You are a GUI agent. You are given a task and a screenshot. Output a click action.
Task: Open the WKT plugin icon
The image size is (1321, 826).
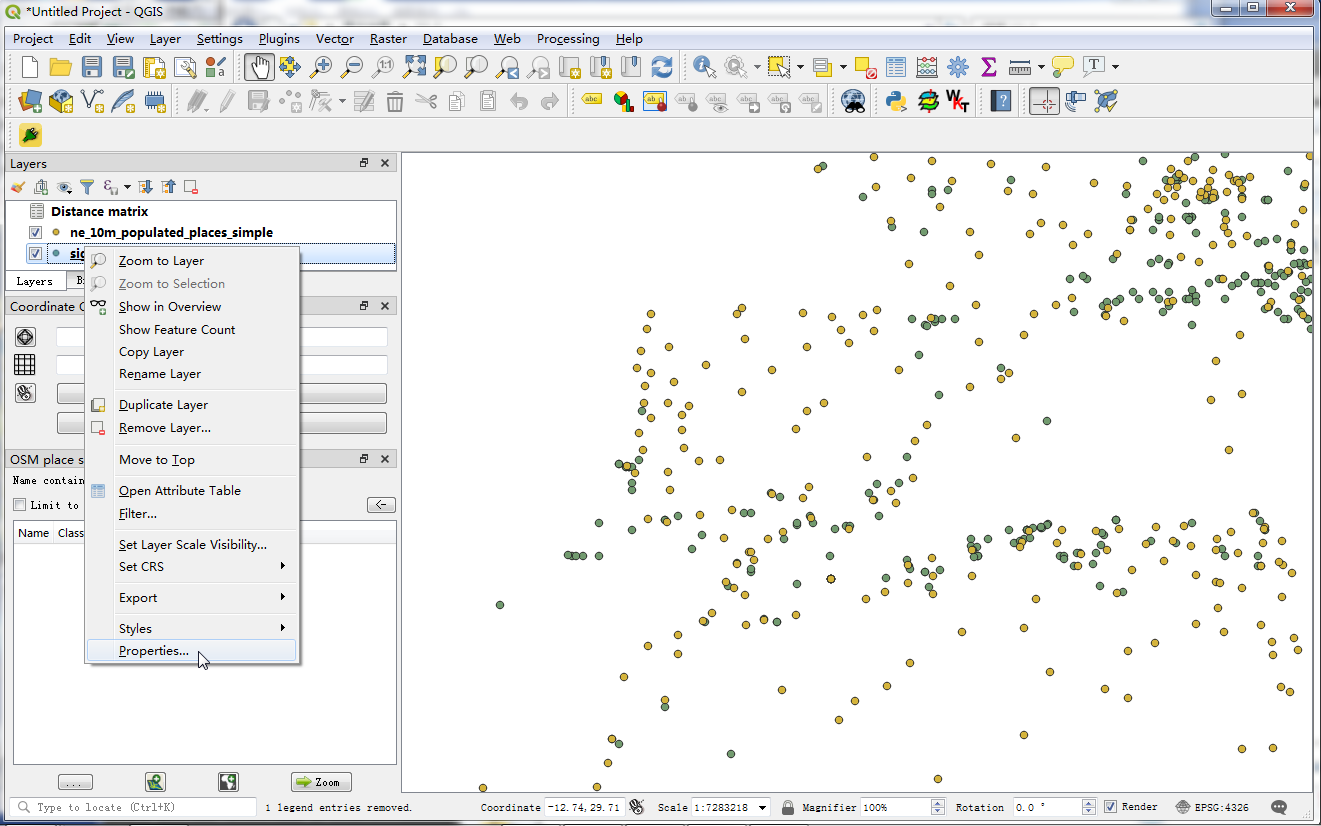pos(958,101)
